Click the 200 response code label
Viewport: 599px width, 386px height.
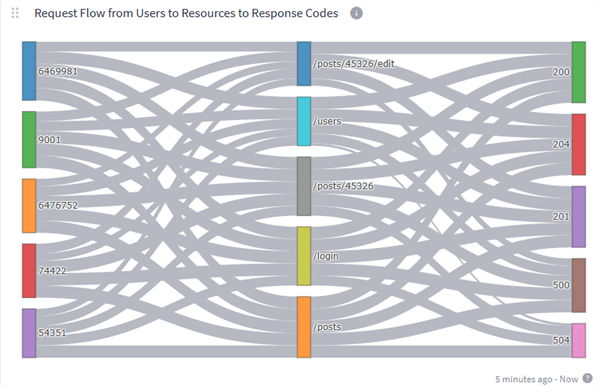pyautogui.click(x=561, y=72)
